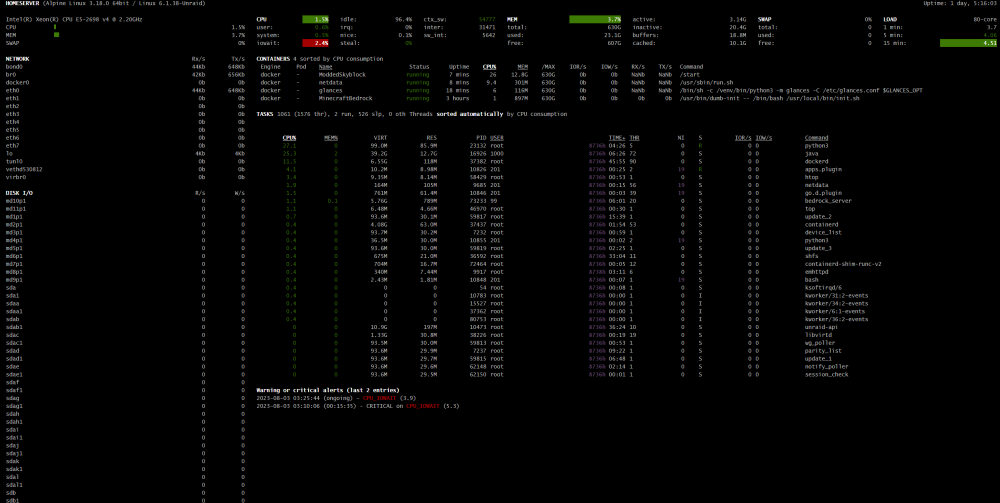Viewport: 1000px width, 503px height.
Task: Select the sdak1 disk row
Action: tap(125, 469)
